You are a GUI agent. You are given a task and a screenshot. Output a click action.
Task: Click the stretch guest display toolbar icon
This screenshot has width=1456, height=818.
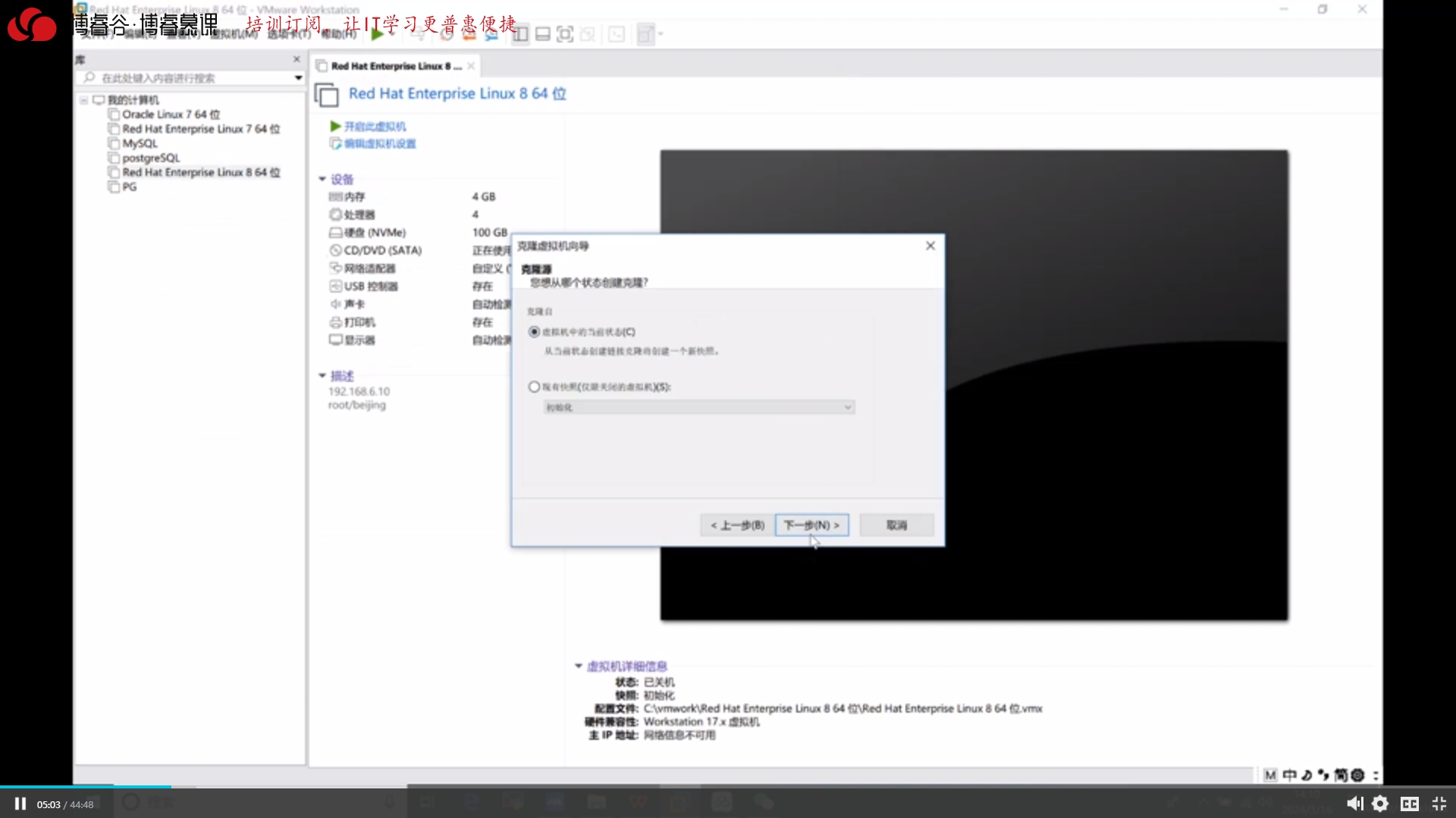pos(645,34)
